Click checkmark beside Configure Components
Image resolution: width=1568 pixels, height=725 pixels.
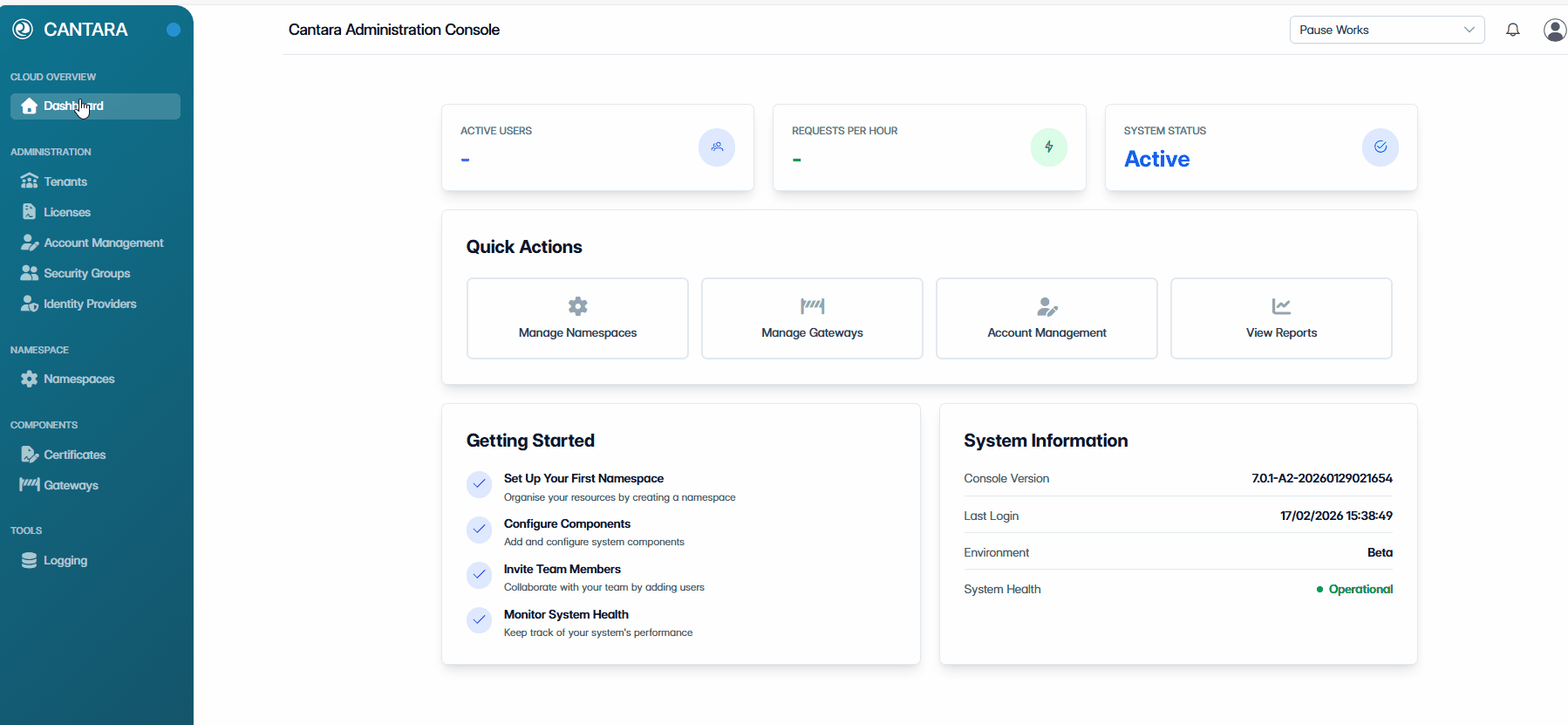[x=480, y=530]
